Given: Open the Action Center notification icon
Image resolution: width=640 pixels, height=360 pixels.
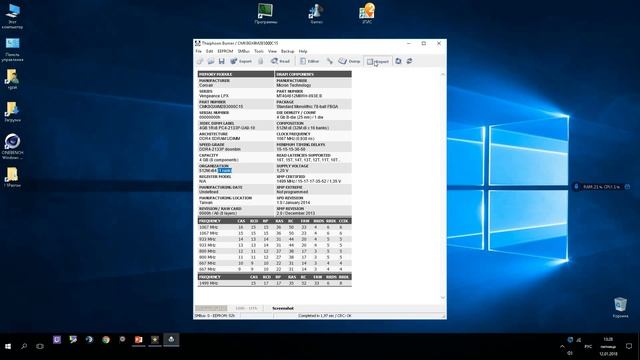Looking at the screenshot, I should (x=629, y=346).
